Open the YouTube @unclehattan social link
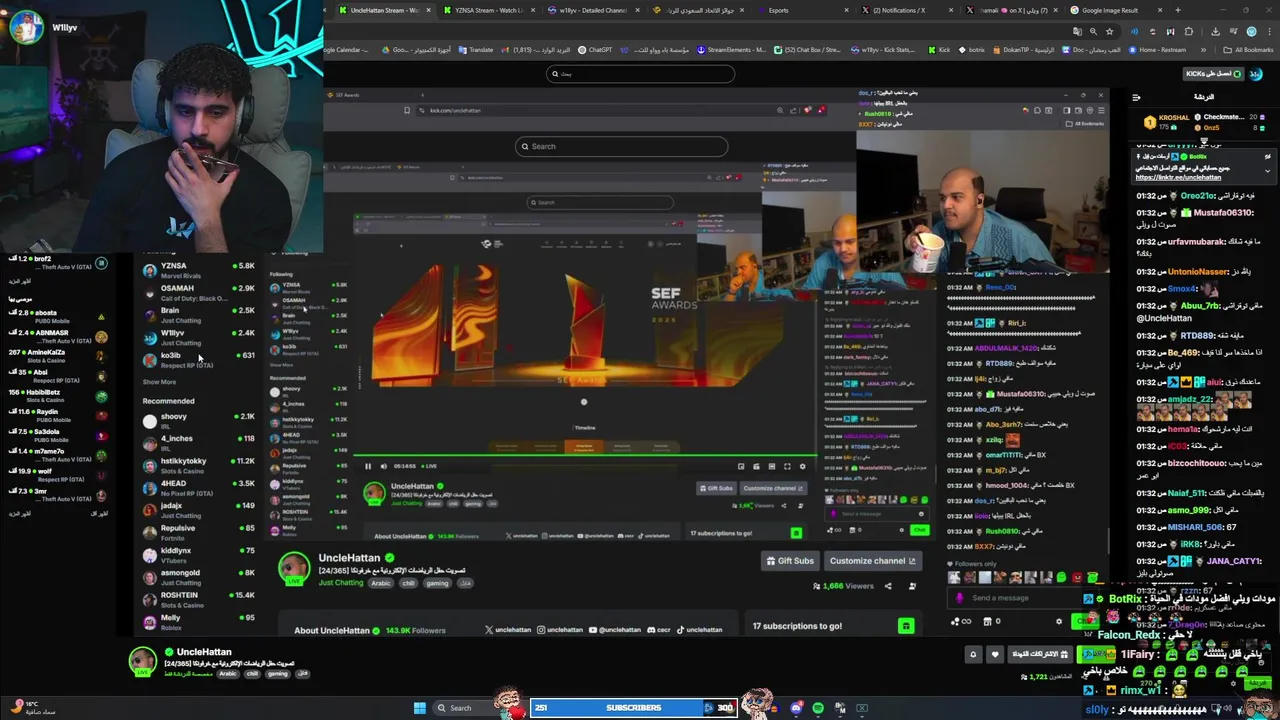Image resolution: width=1280 pixels, height=720 pixels. point(614,630)
